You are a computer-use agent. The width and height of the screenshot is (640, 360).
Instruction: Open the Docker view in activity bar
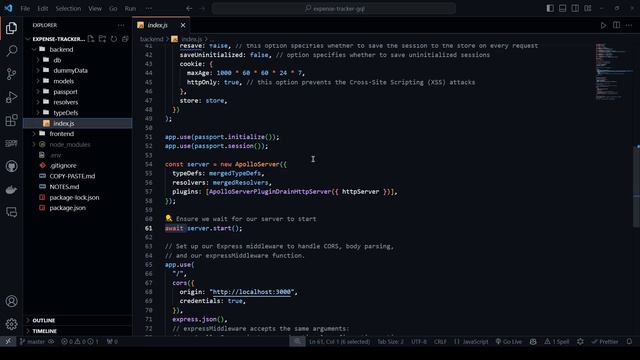pos(11,189)
